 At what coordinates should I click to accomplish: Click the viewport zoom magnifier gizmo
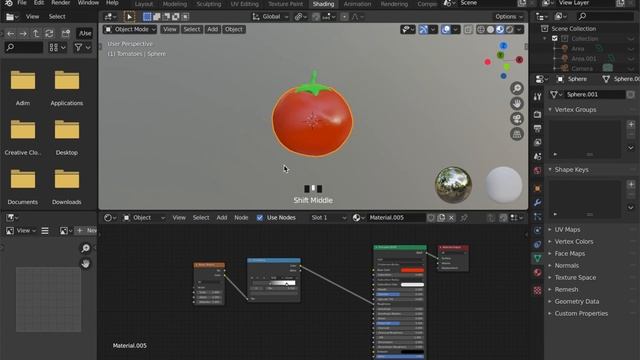(517, 88)
